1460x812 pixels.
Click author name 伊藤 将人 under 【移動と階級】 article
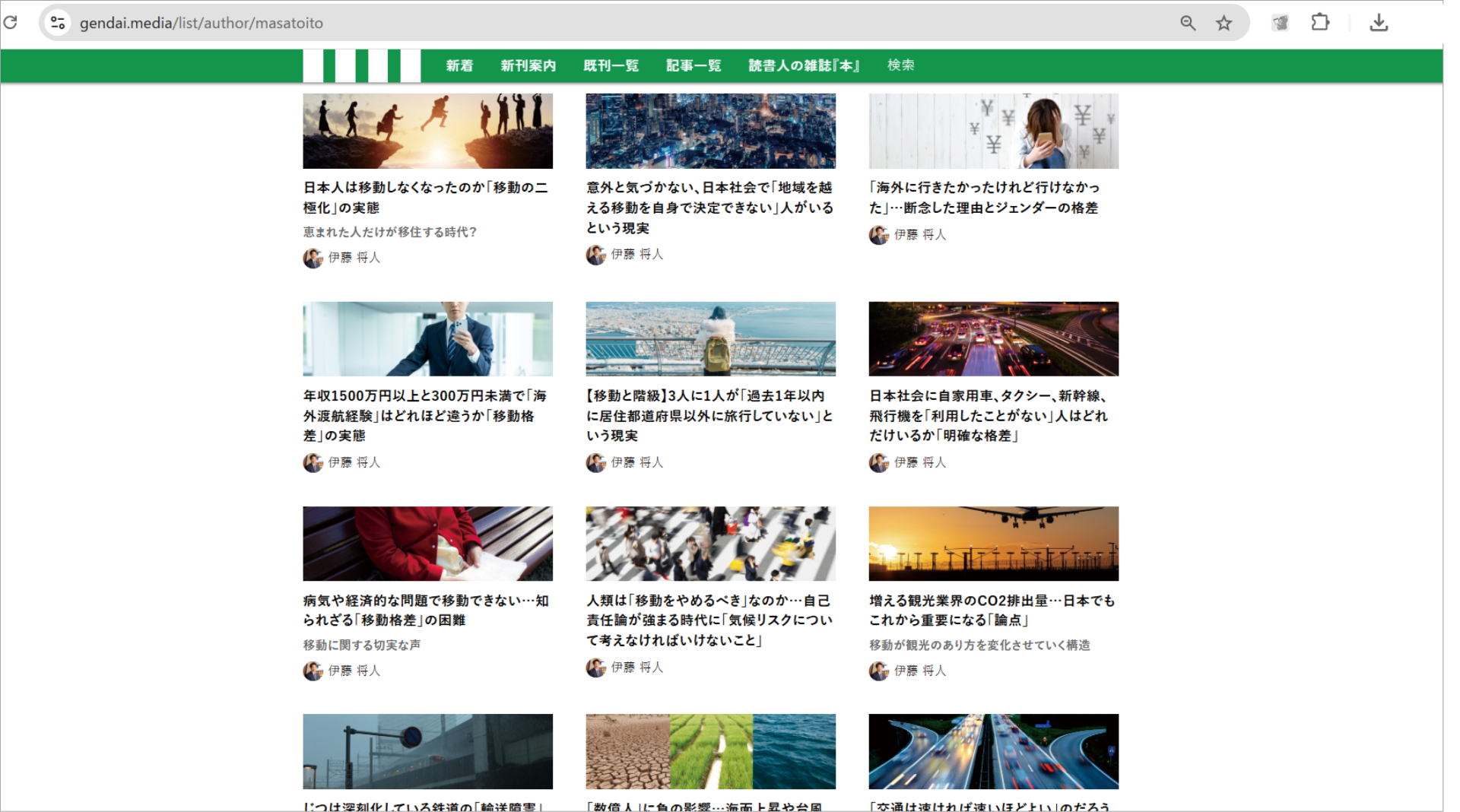637,462
